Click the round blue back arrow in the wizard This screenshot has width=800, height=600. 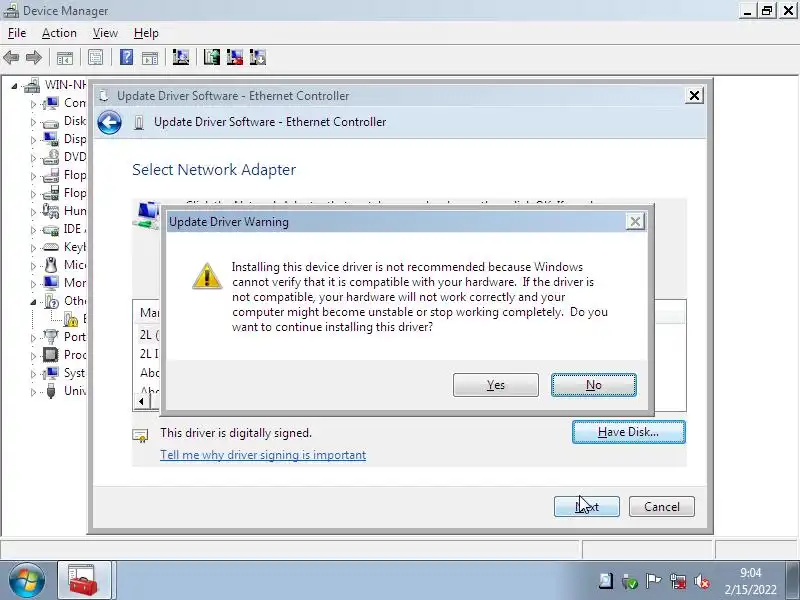pyautogui.click(x=109, y=122)
